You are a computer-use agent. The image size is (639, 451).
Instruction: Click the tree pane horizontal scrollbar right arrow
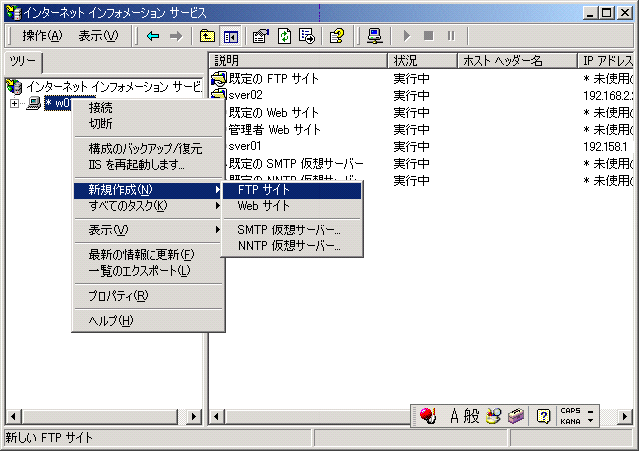tap(194, 416)
